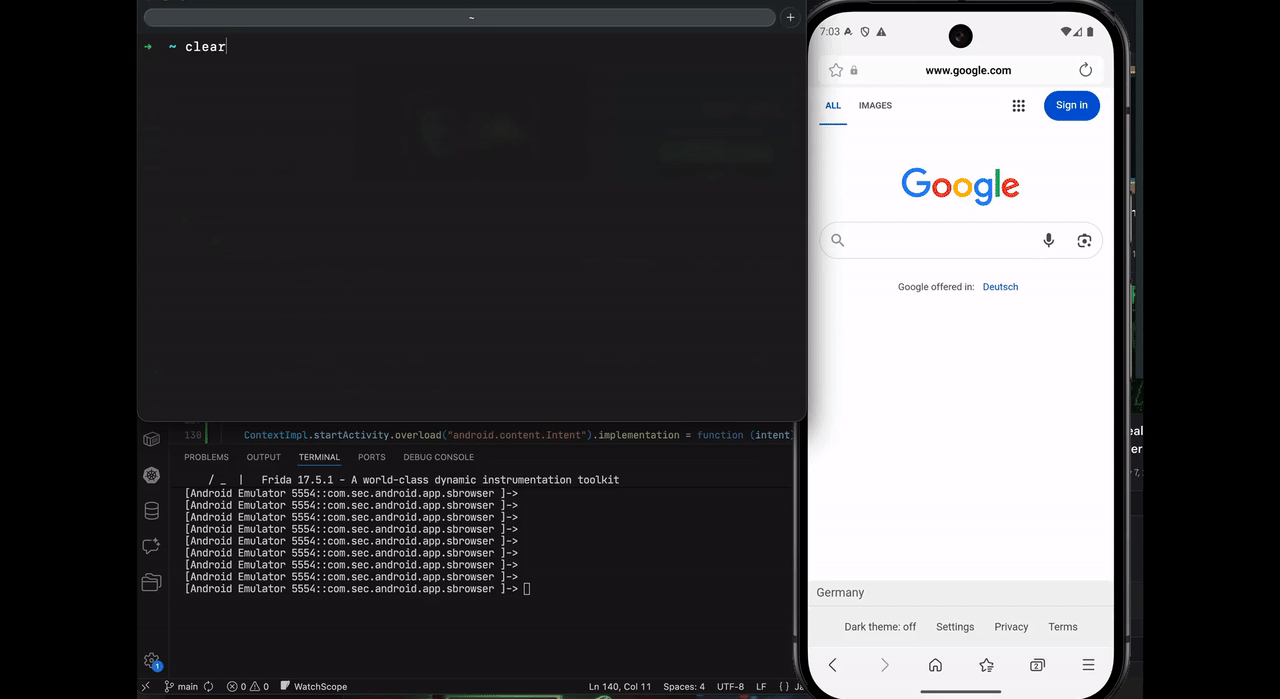Click the magnifier icon in search box
Screen dimensions: 1280x699
pyautogui.click(x=838, y=240)
